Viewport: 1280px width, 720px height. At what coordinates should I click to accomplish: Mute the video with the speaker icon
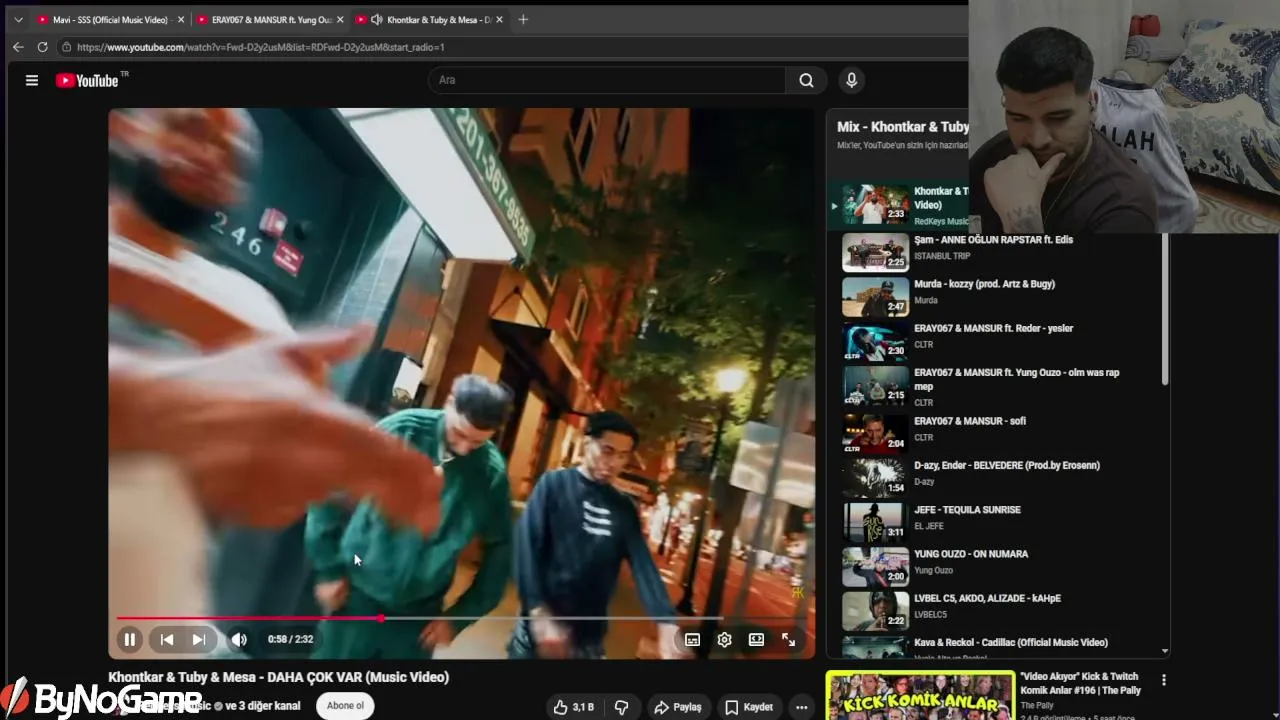coord(239,640)
